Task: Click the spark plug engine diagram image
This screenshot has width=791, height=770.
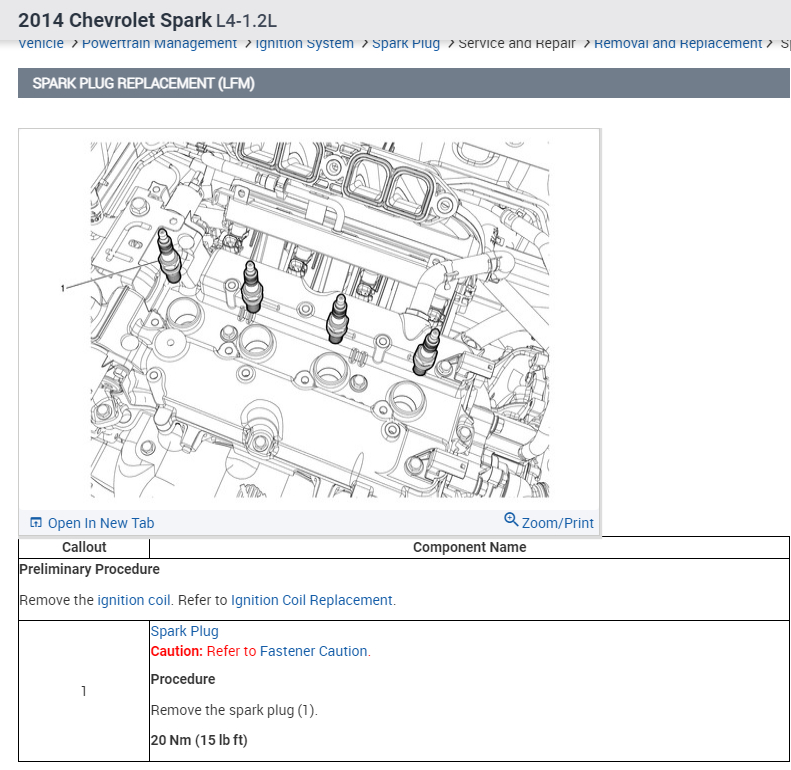Action: coord(320,319)
